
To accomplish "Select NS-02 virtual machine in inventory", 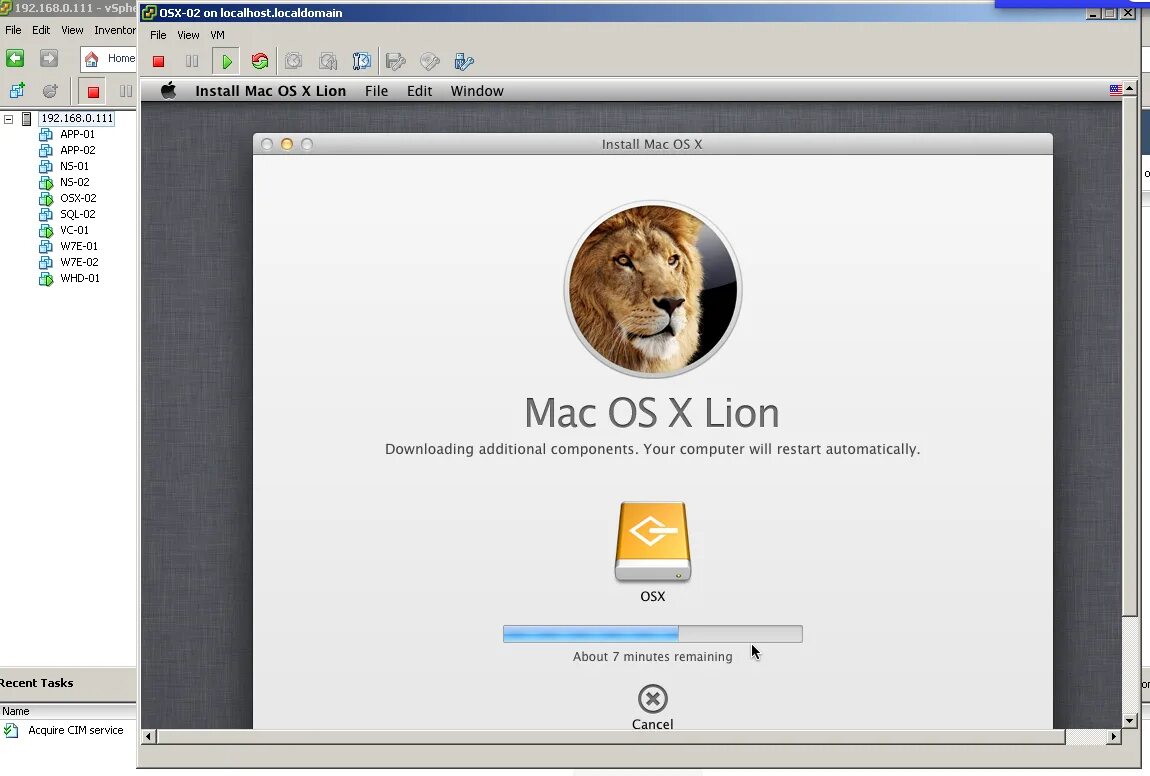I will (75, 183).
